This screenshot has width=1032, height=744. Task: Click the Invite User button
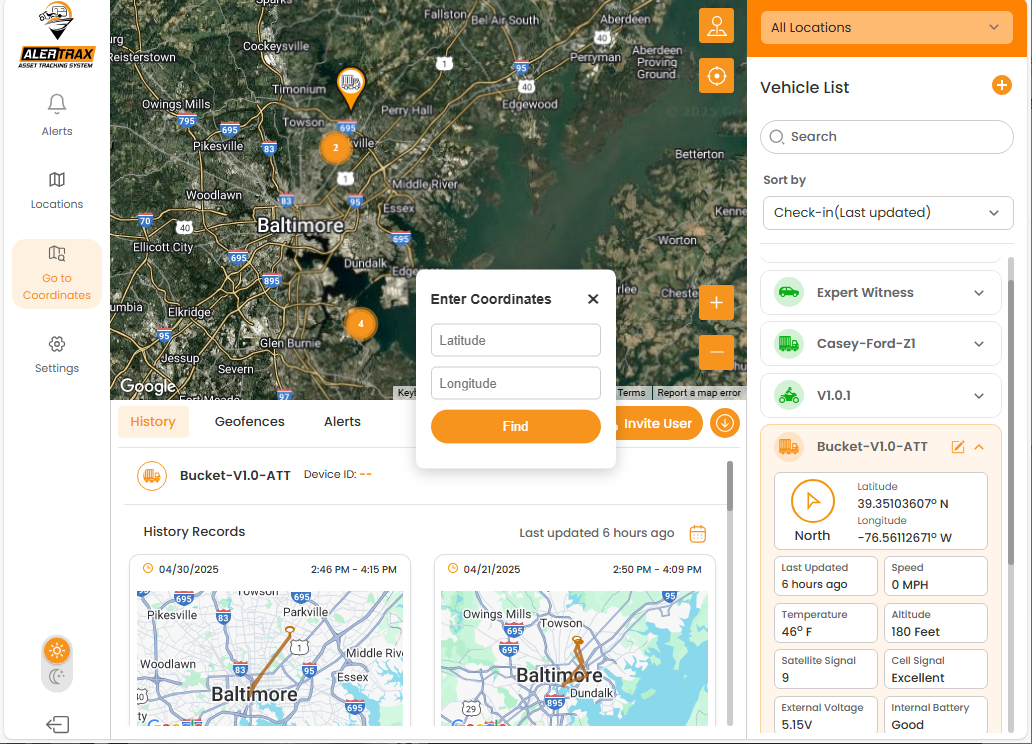click(656, 423)
